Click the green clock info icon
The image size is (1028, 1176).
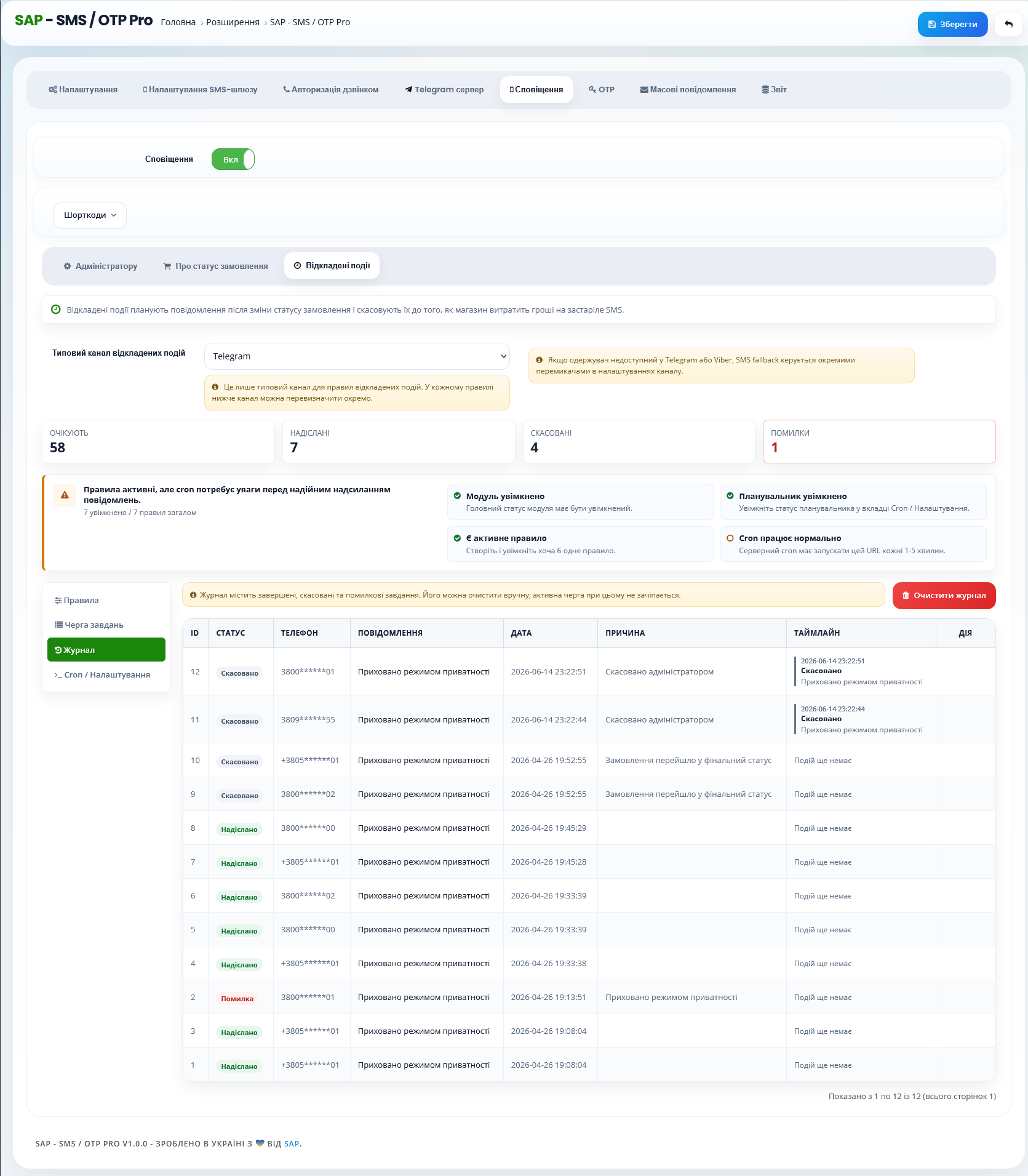click(x=55, y=310)
